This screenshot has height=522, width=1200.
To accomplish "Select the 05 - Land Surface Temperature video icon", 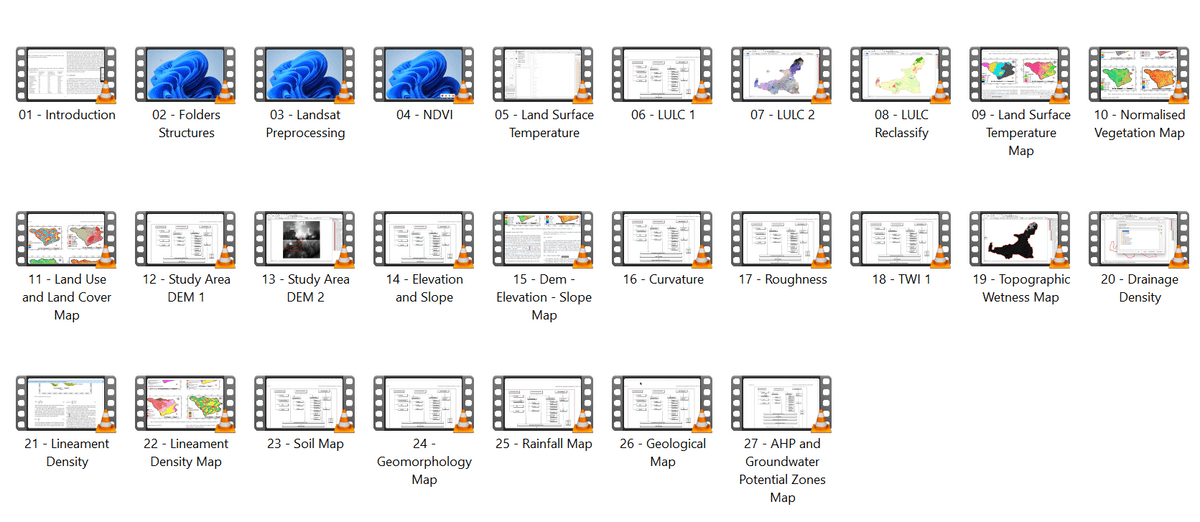I will (x=544, y=75).
